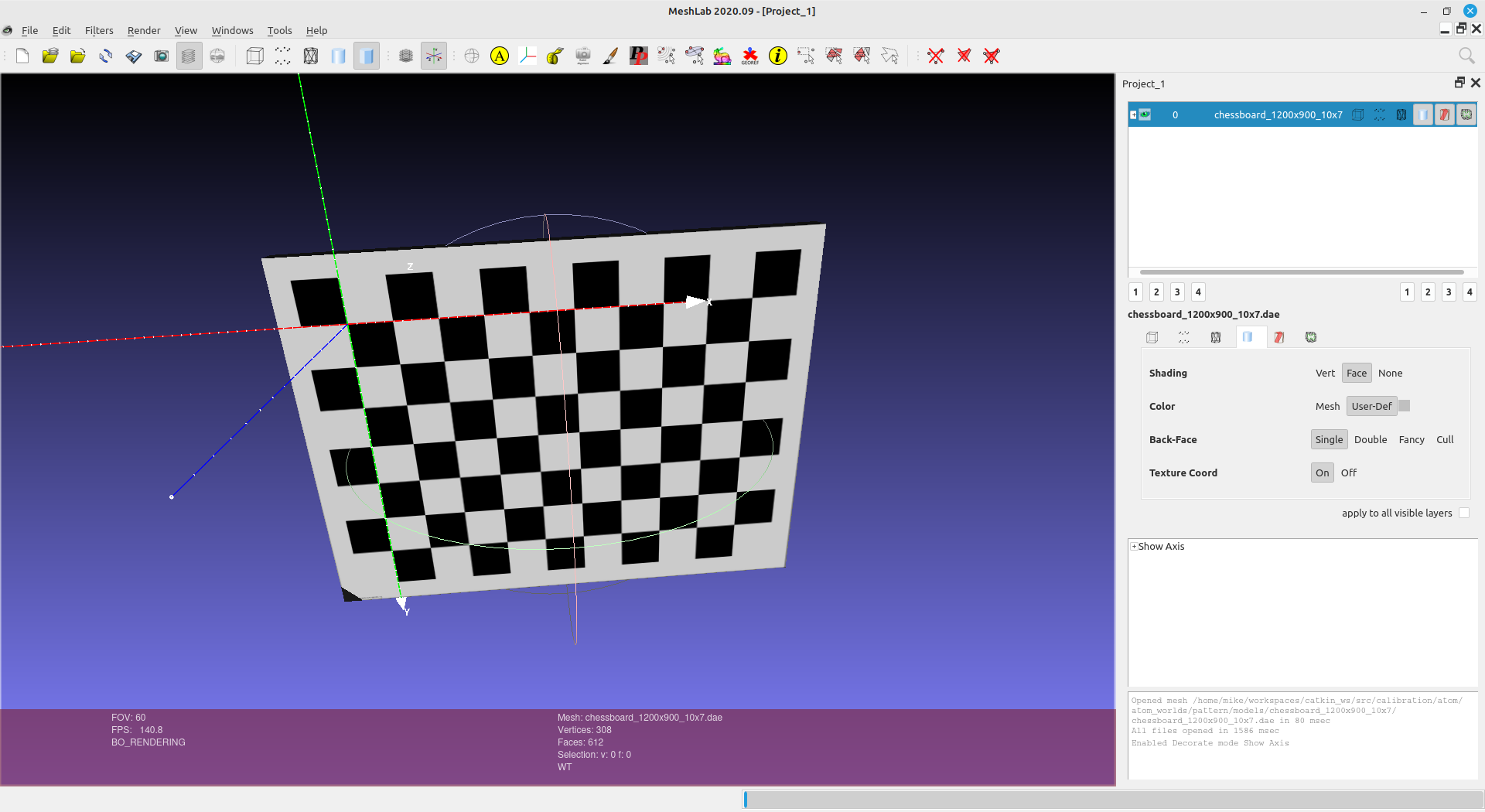The image size is (1485, 812).
Task: Enable Wireframe rendering in the main toolbar
Action: point(310,56)
